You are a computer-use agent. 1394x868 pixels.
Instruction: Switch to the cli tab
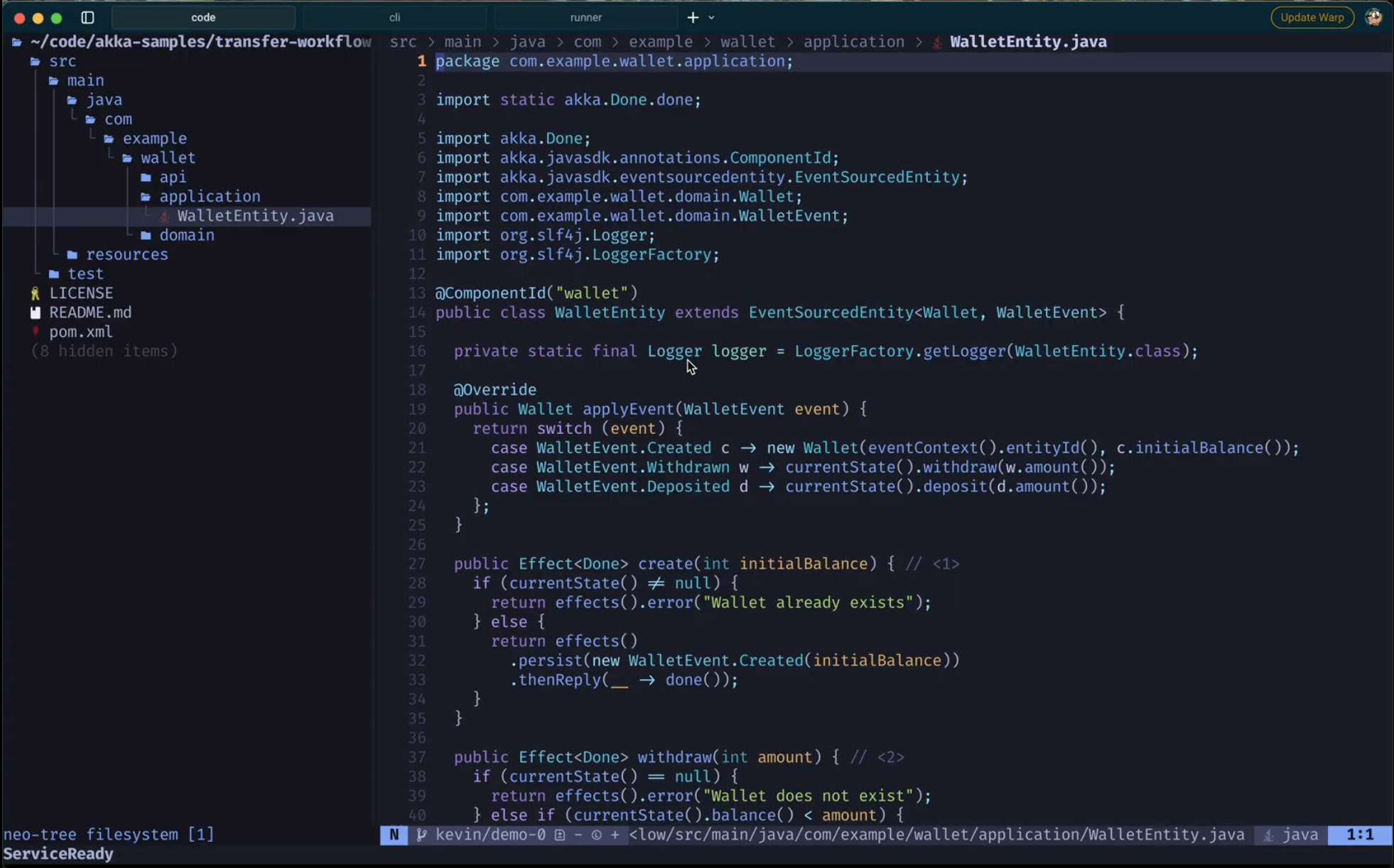pyautogui.click(x=395, y=17)
